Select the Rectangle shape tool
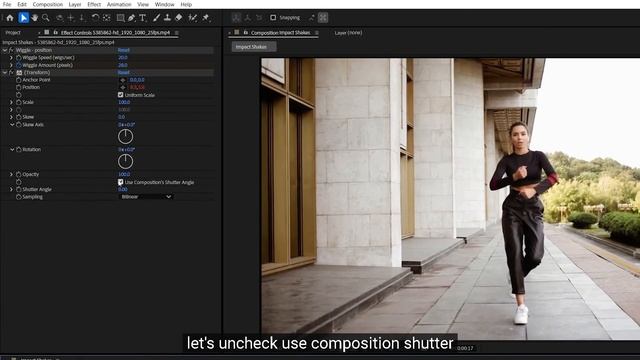The width and height of the screenshot is (640, 360). [120, 18]
